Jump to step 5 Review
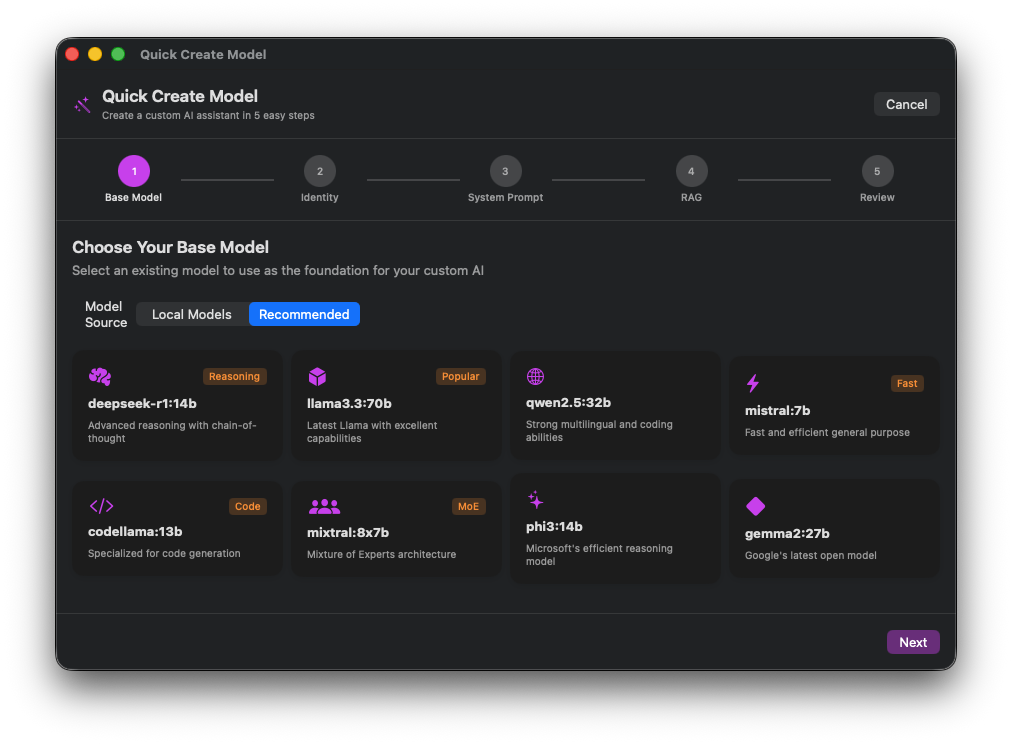 point(877,171)
